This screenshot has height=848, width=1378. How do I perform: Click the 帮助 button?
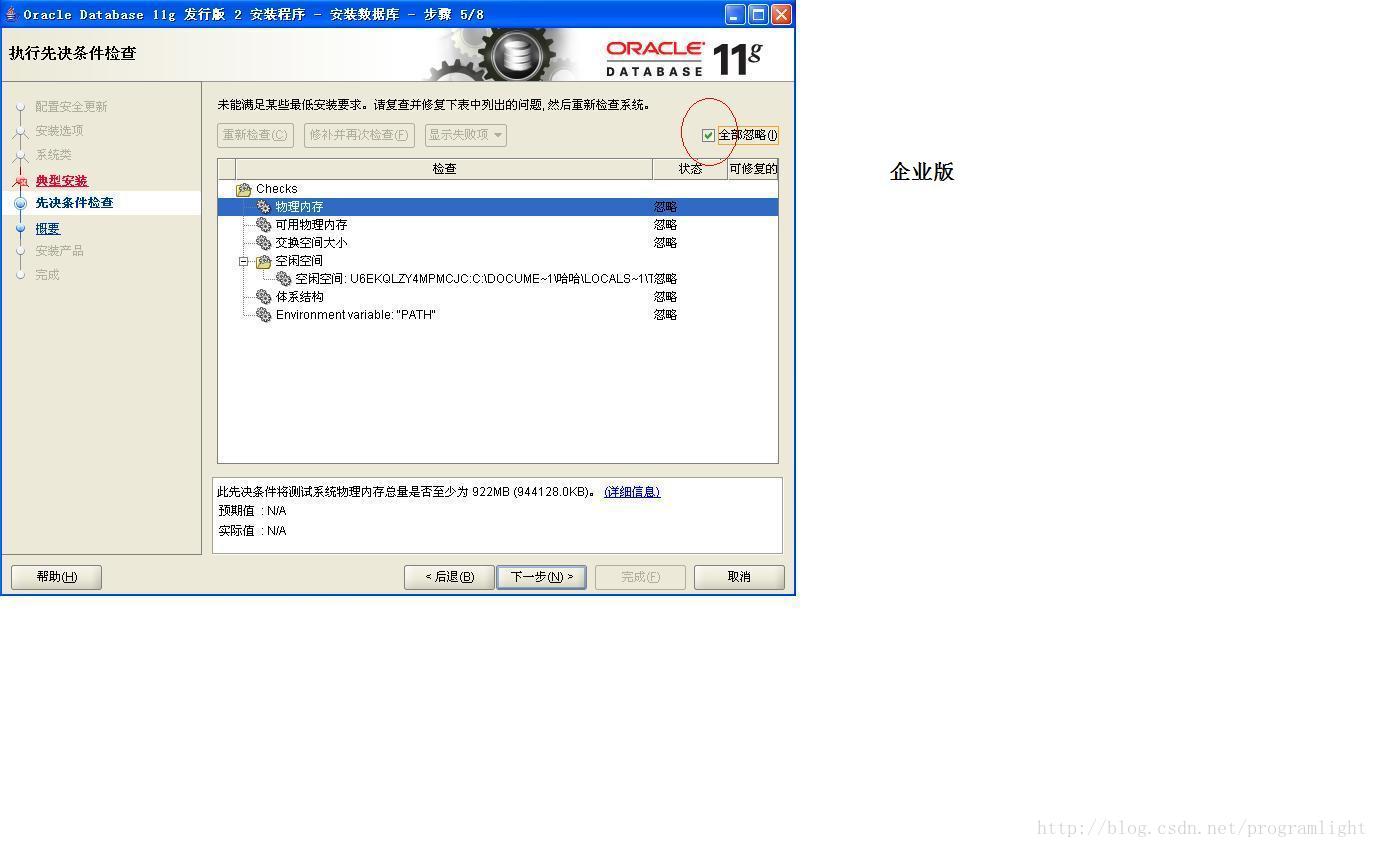[x=56, y=577]
